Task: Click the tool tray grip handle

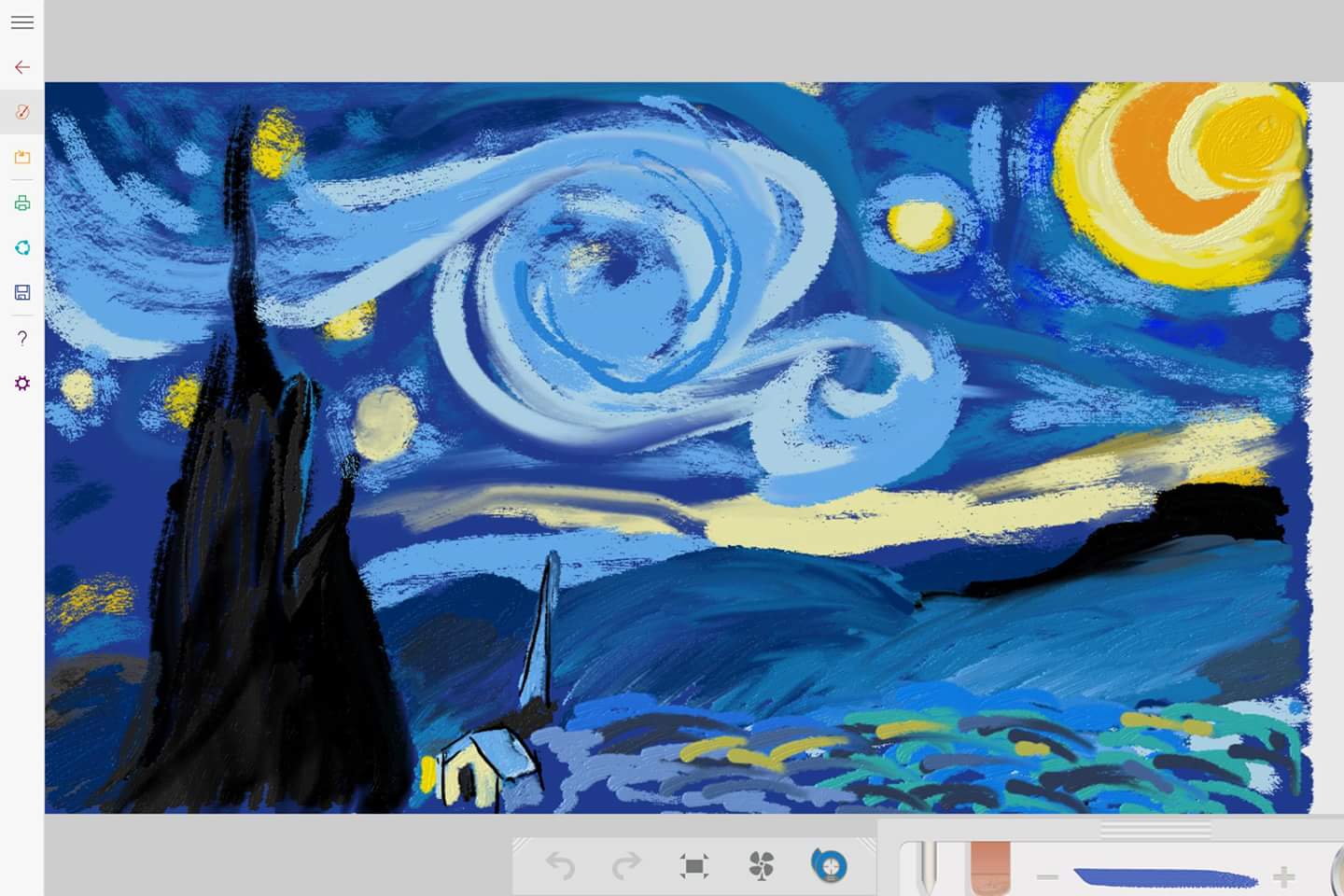Action: tap(1155, 829)
